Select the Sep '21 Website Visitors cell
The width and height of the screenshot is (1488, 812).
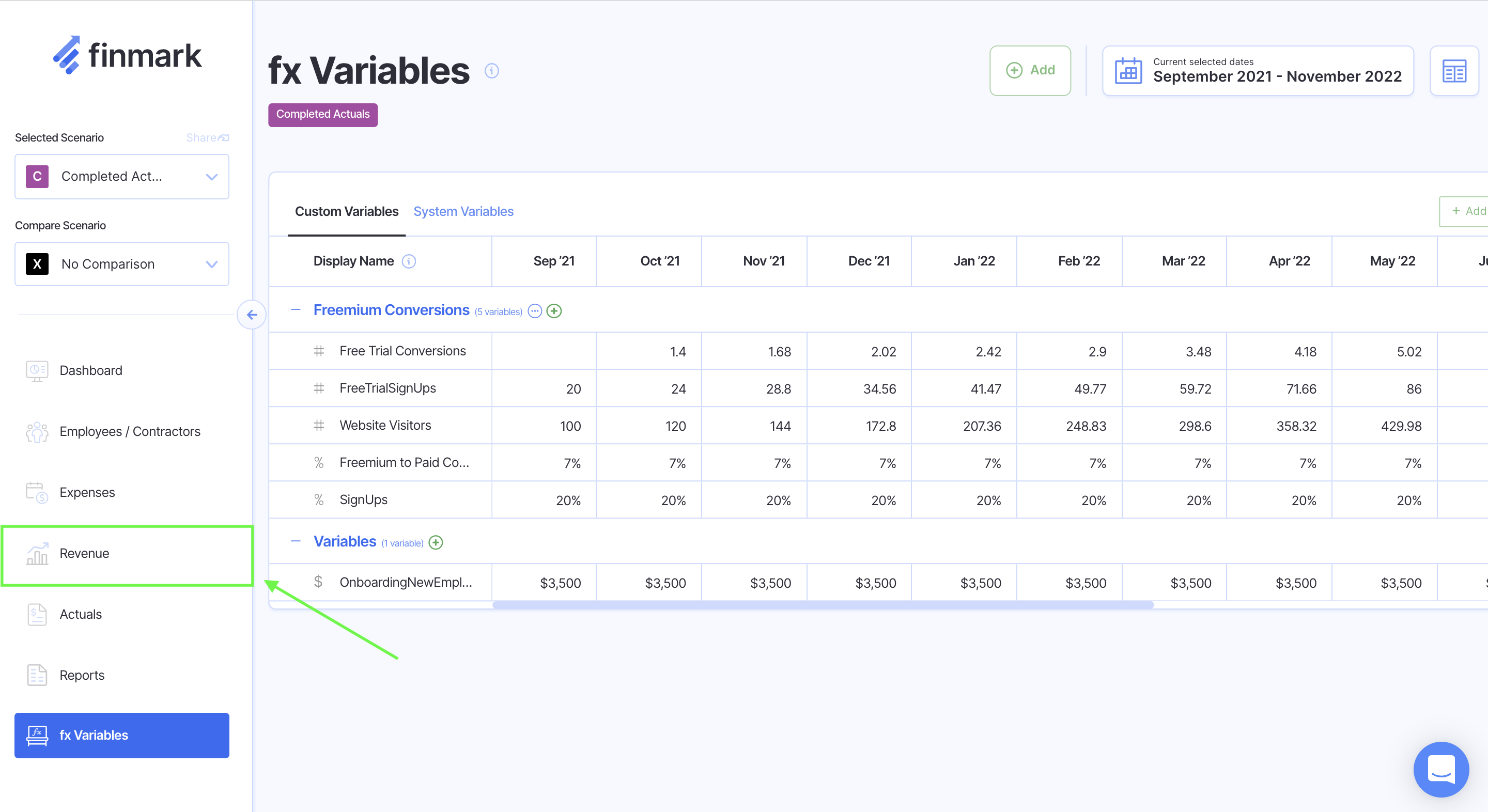pyautogui.click(x=544, y=426)
